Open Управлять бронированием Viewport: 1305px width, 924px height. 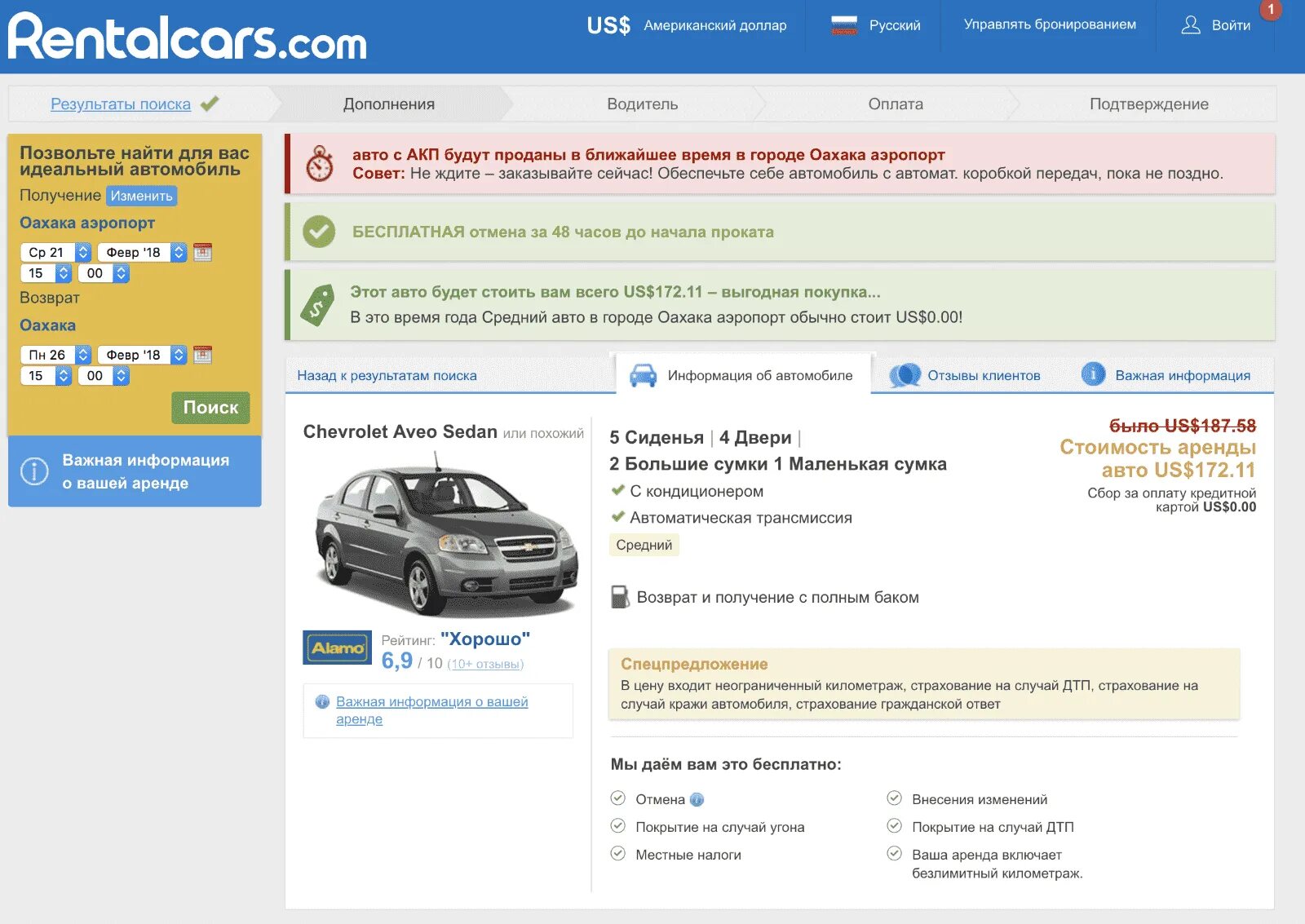click(x=1050, y=24)
